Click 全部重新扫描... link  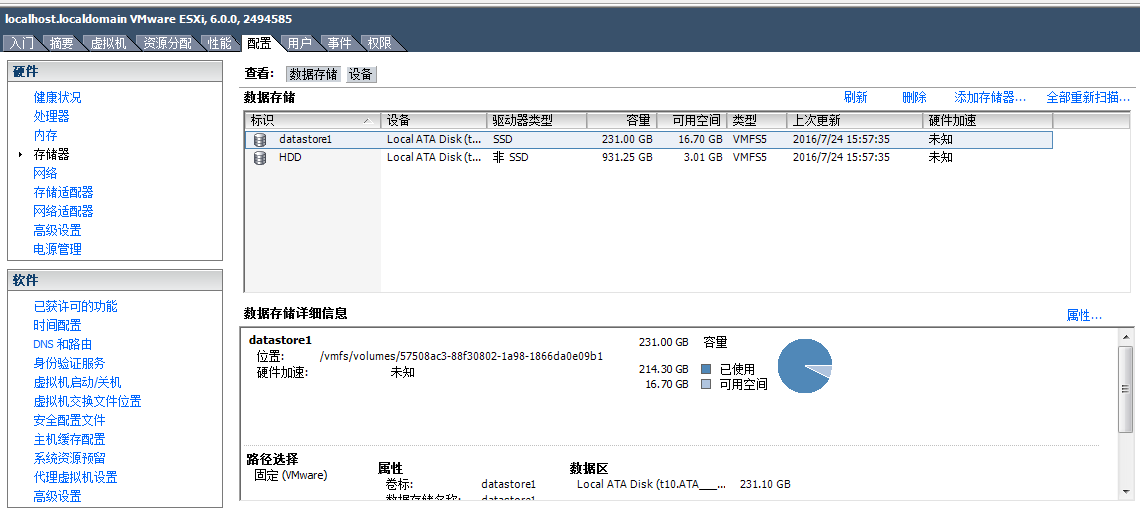coord(1088,97)
